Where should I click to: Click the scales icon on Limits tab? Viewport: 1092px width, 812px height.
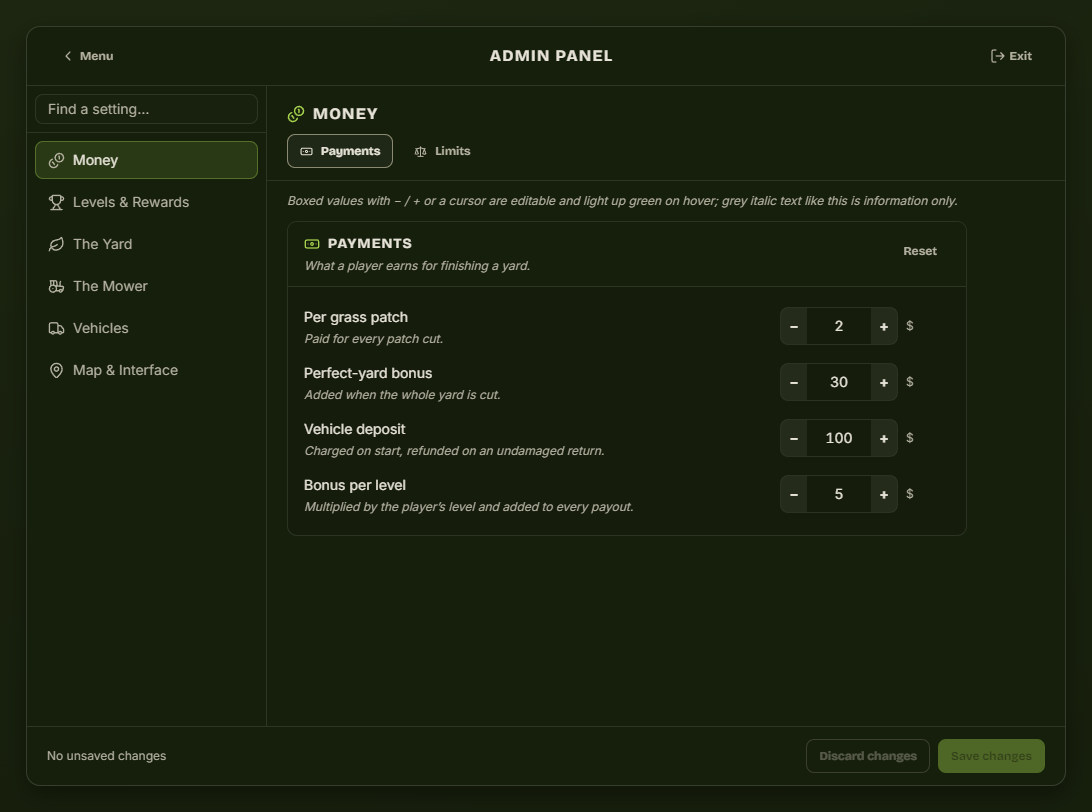point(421,151)
